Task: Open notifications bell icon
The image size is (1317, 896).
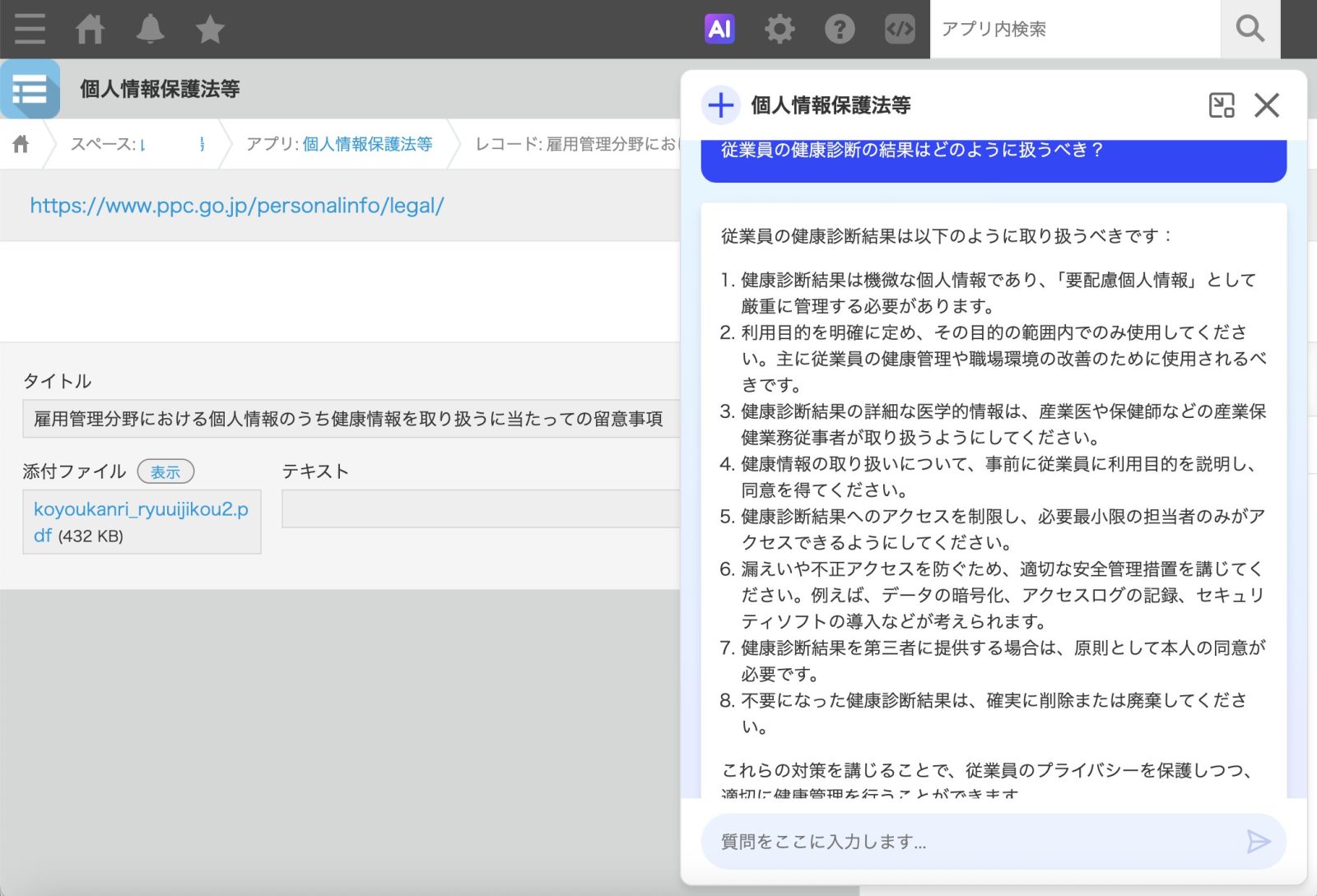Action: click(150, 30)
